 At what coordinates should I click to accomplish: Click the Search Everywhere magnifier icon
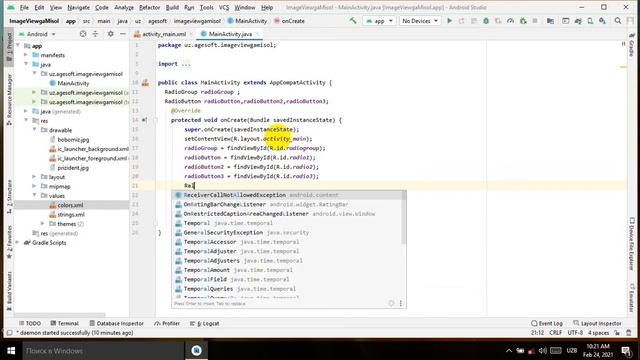pyautogui.click(x=618, y=21)
